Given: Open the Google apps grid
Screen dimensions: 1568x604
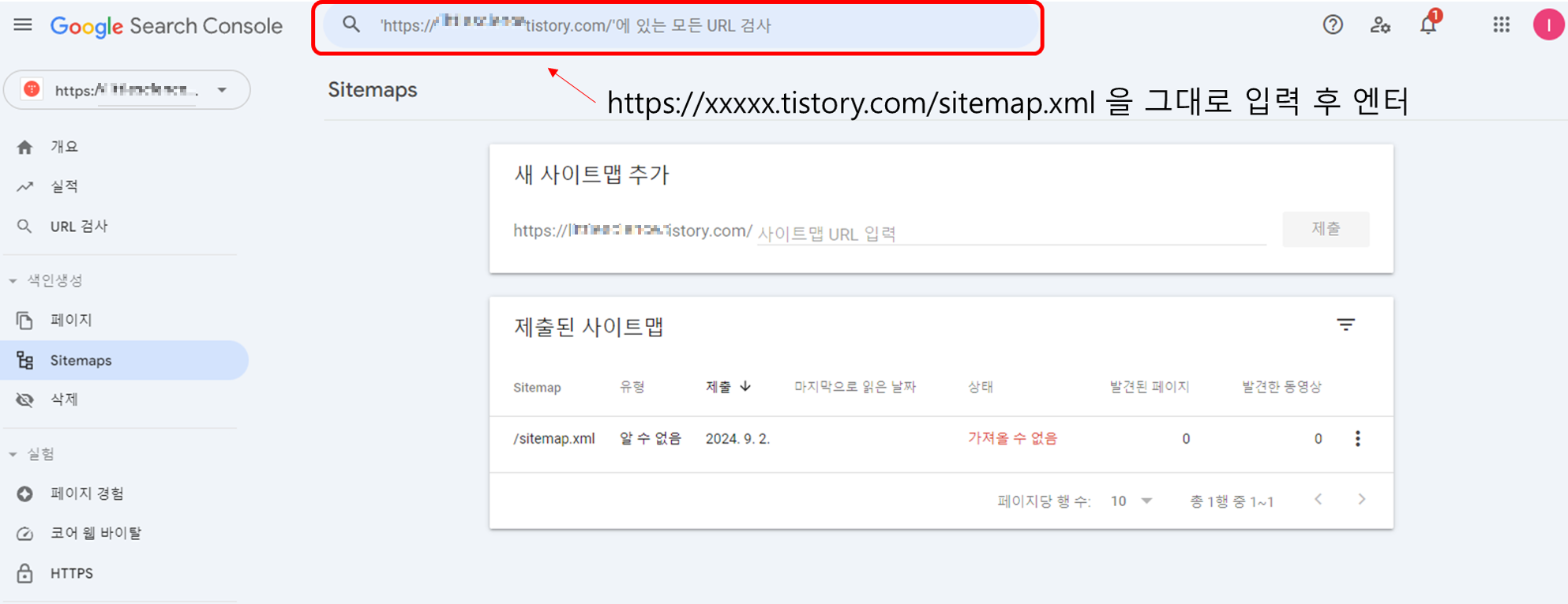Looking at the screenshot, I should point(1501,25).
